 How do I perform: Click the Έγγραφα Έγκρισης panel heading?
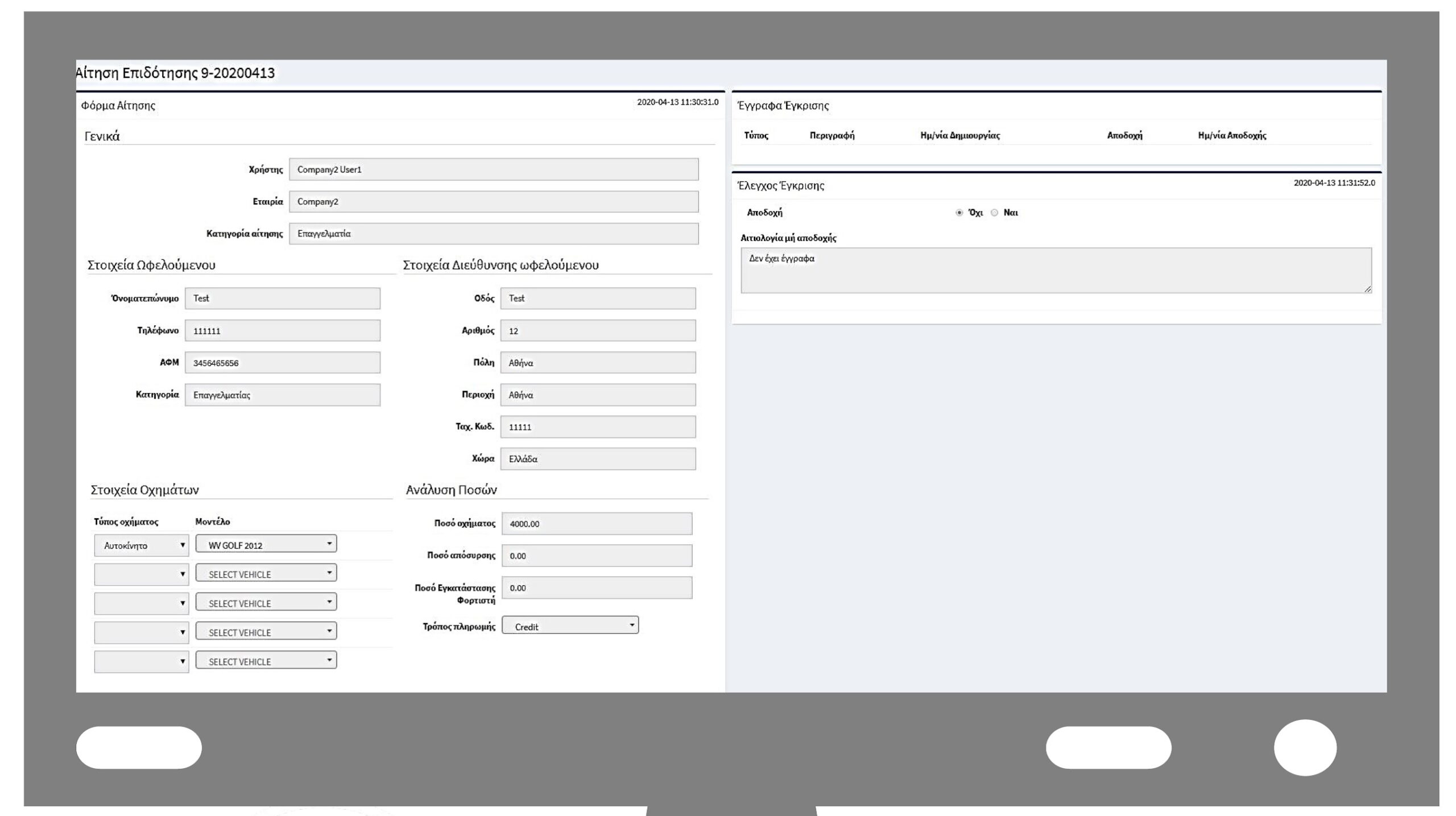[x=783, y=106]
